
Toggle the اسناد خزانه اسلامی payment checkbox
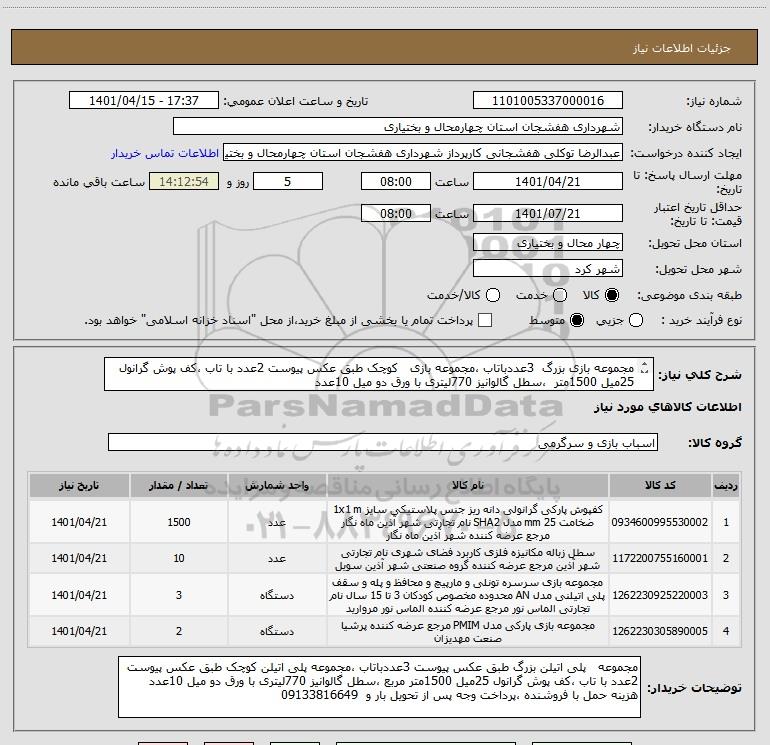click(485, 320)
